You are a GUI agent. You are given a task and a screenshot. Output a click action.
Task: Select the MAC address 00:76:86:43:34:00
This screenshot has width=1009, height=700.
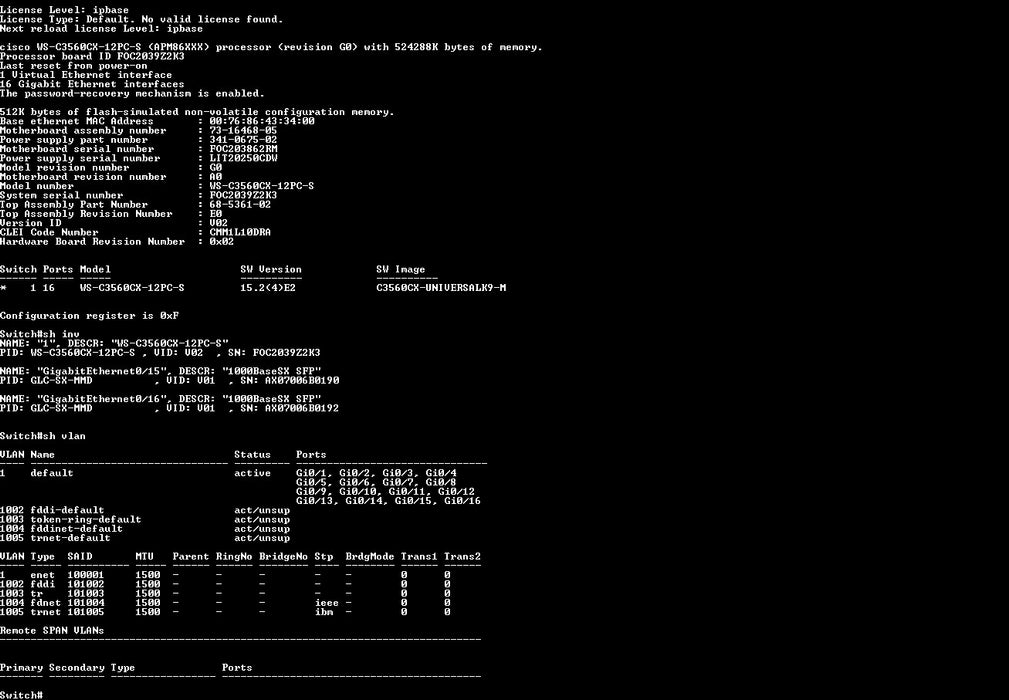[x=262, y=121]
